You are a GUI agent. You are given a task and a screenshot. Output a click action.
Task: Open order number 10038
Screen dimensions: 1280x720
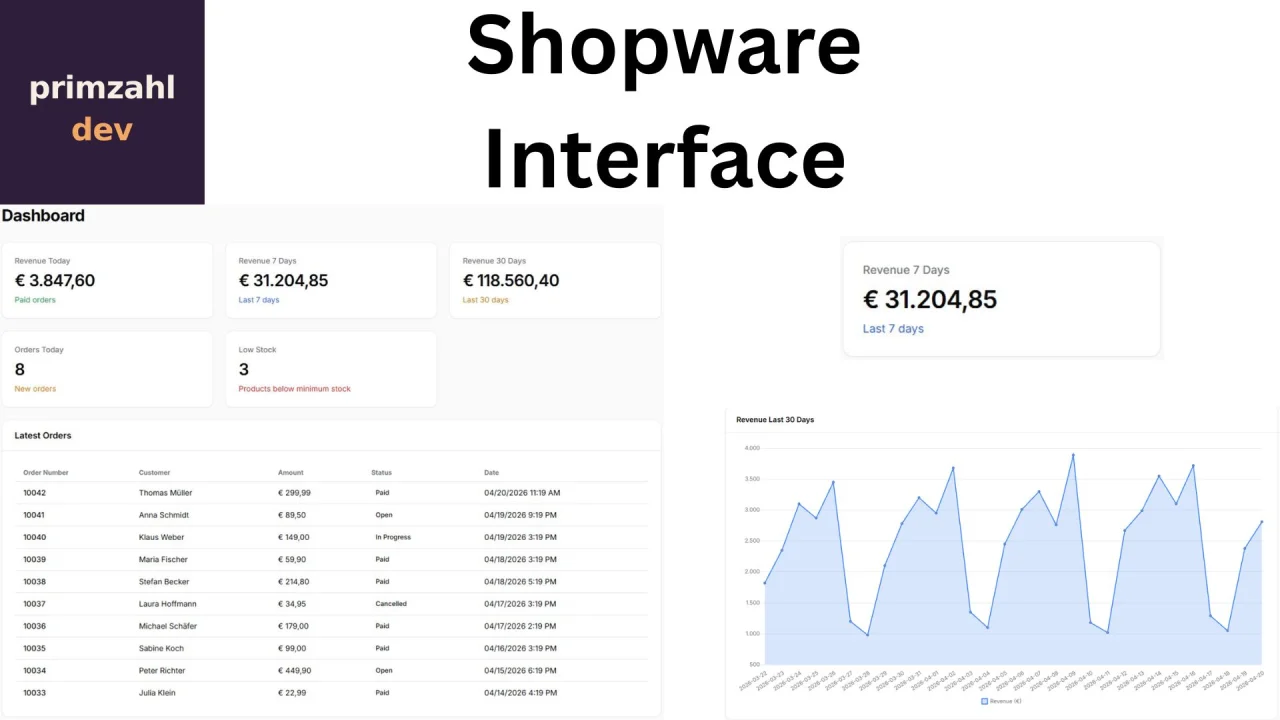coord(34,582)
